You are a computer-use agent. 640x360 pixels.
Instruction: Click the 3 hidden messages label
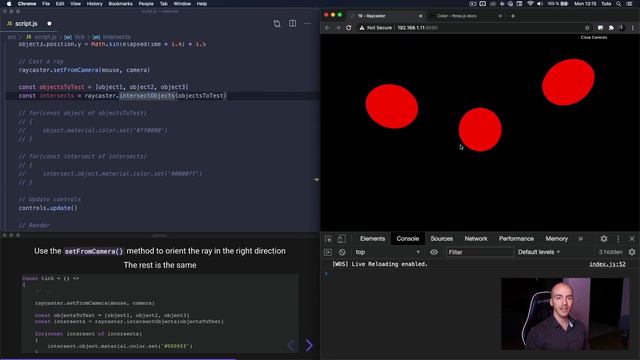point(610,252)
